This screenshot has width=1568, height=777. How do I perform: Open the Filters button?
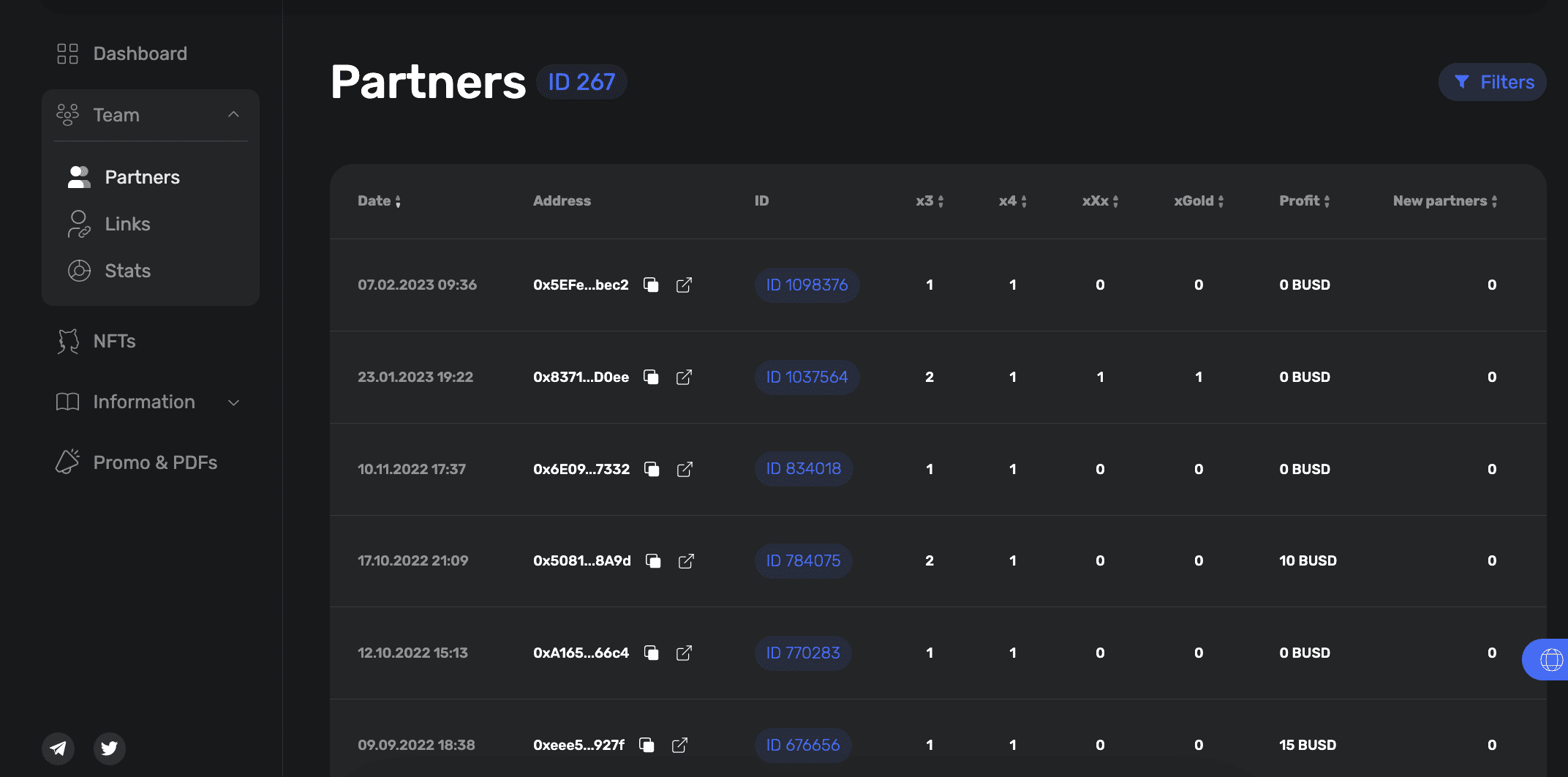coord(1492,82)
